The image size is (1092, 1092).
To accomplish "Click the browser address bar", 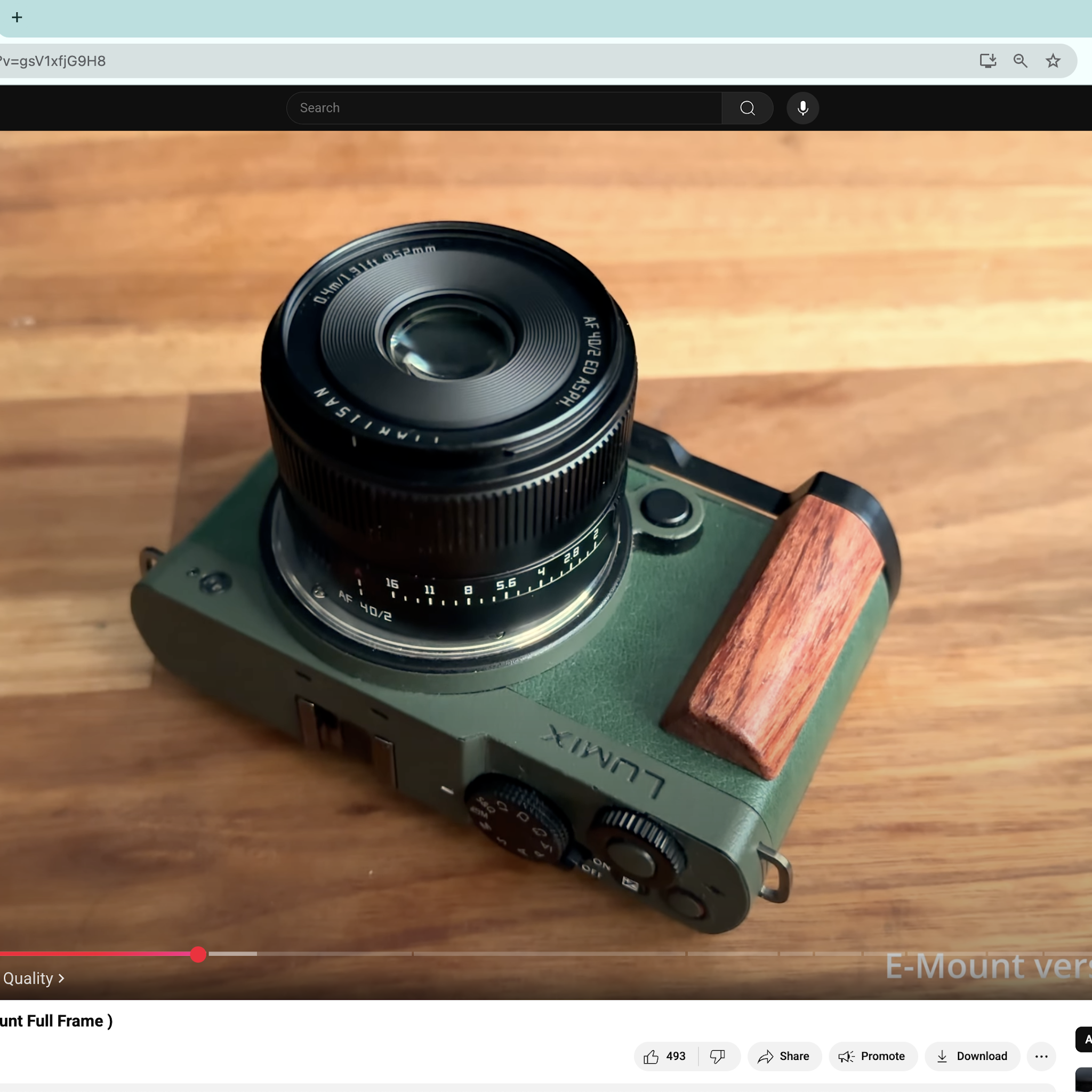I will click(339, 60).
